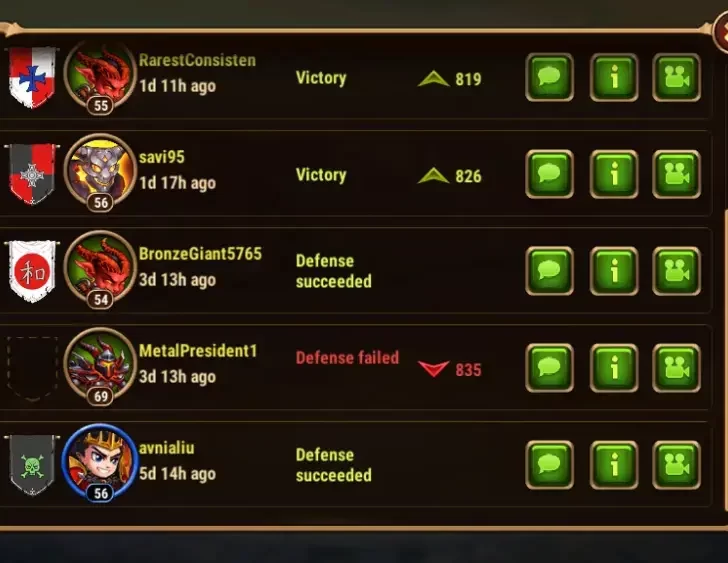
Task: Watch replay of savi95 battle
Action: point(676,174)
